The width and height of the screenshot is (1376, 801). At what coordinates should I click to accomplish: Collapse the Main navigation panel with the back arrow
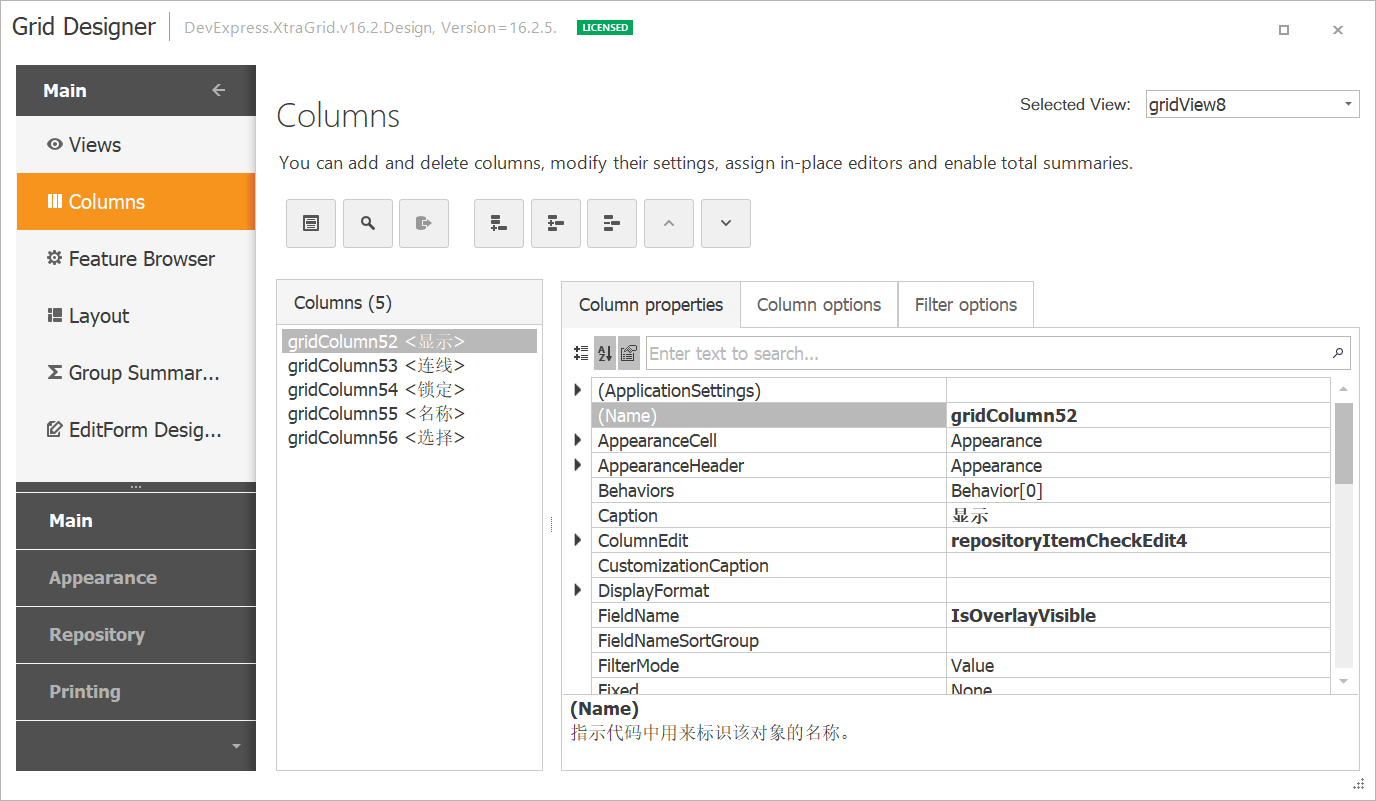click(219, 90)
